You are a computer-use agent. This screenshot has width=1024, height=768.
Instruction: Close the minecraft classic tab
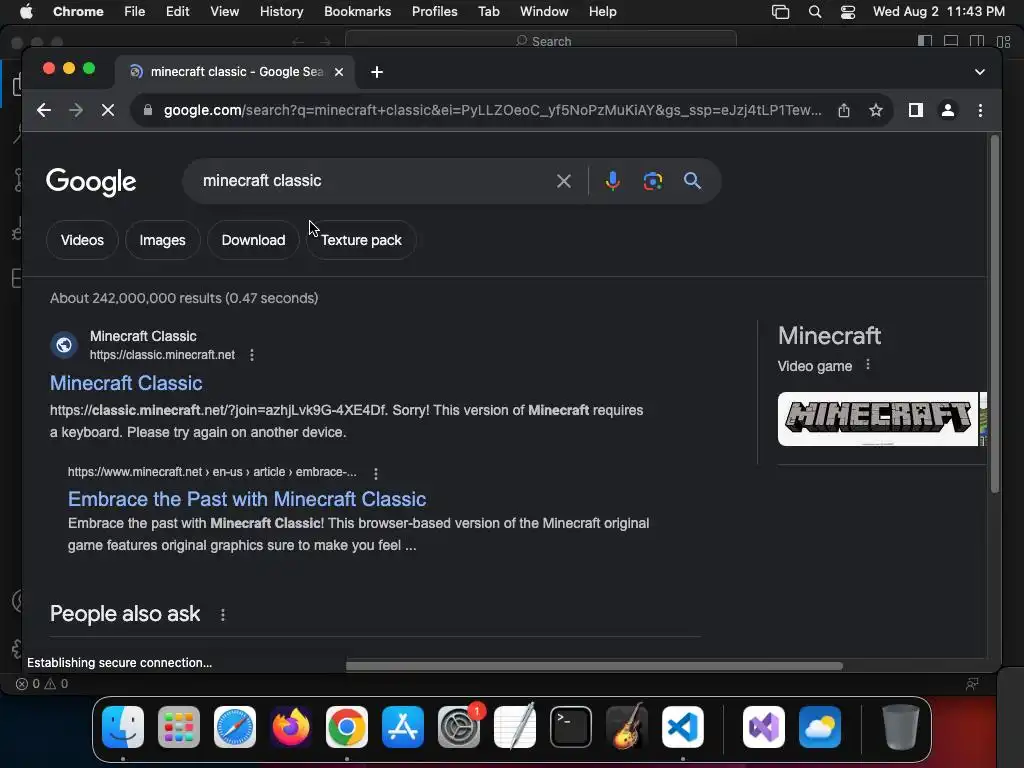(x=339, y=72)
